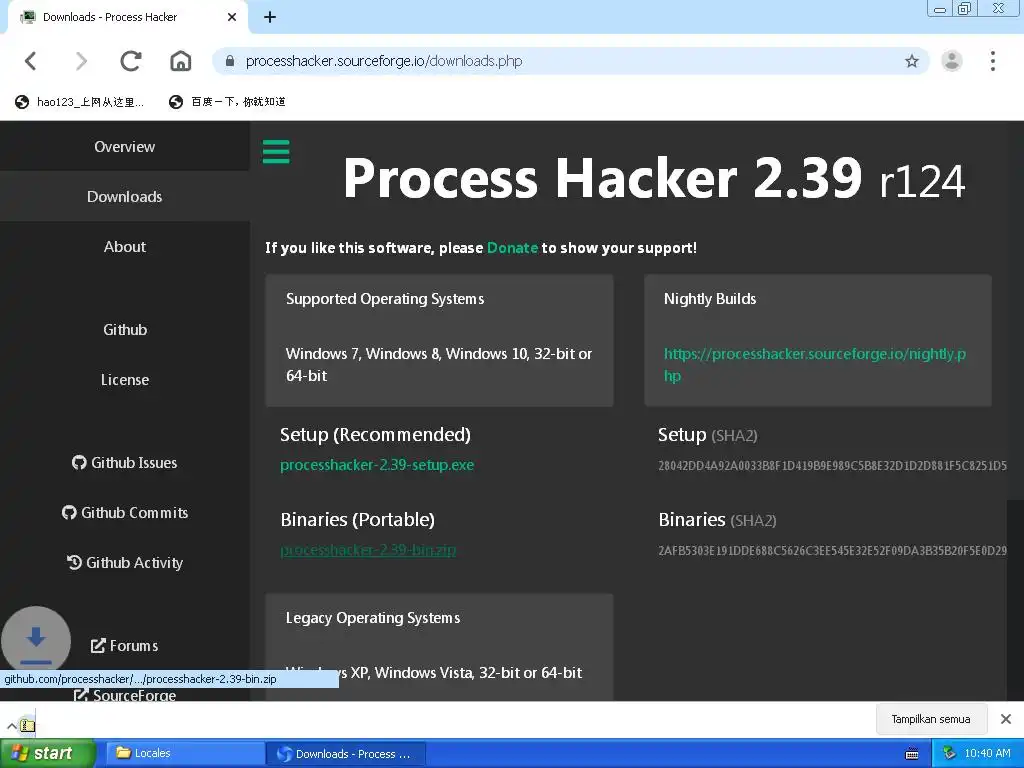This screenshot has height=768, width=1024.
Task: Reload the Process Hacker page
Action: pos(131,61)
